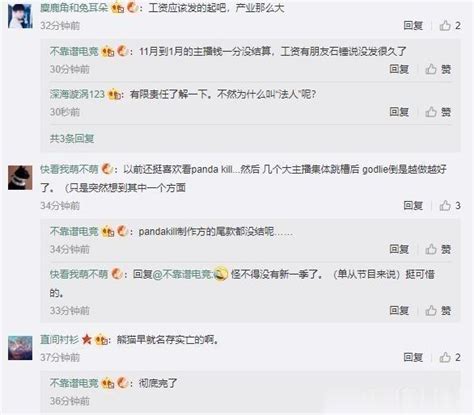Click the @不靠谱电竞 mention link

pyautogui.click(x=182, y=274)
